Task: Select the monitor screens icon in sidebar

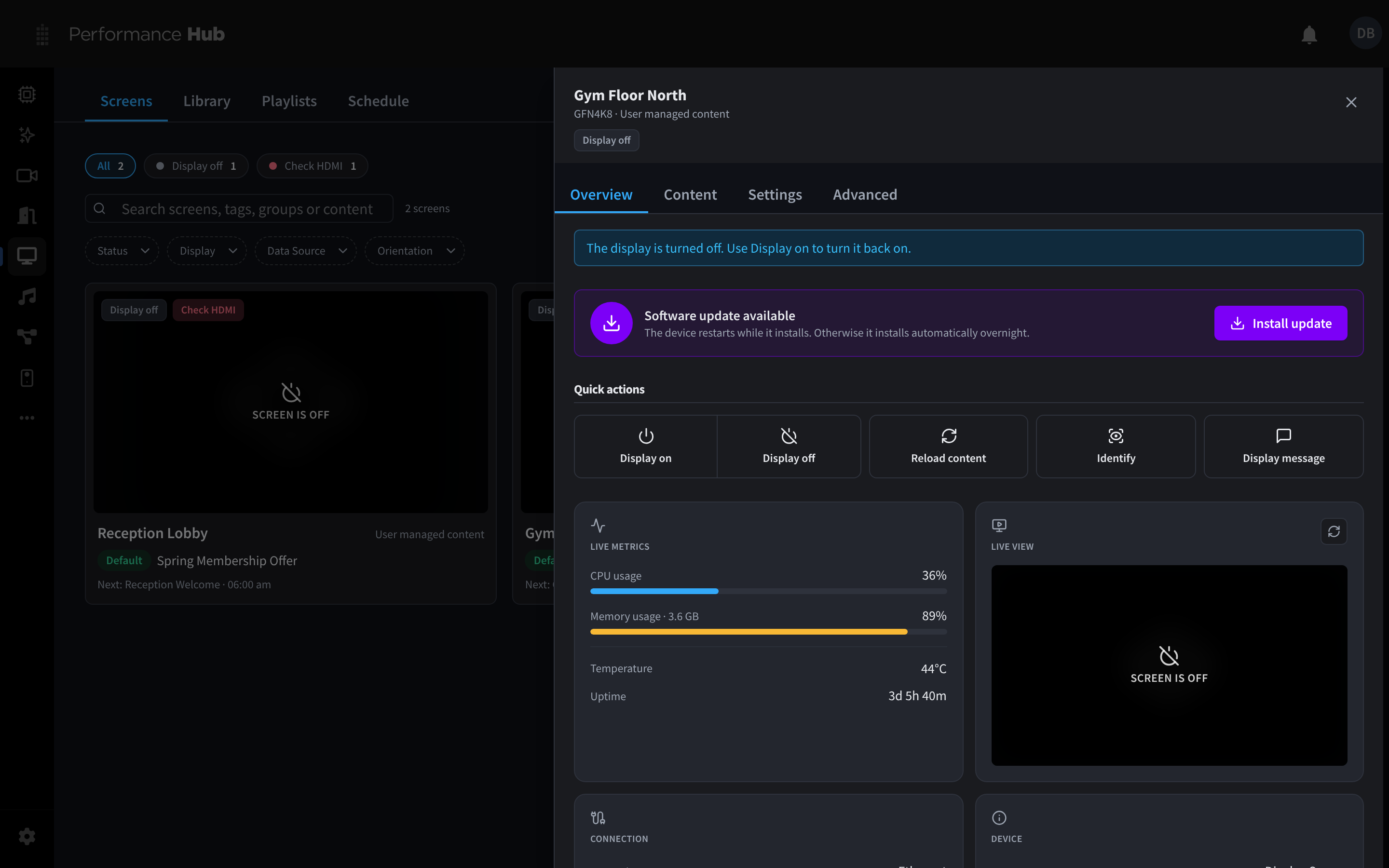Action: (x=27, y=256)
